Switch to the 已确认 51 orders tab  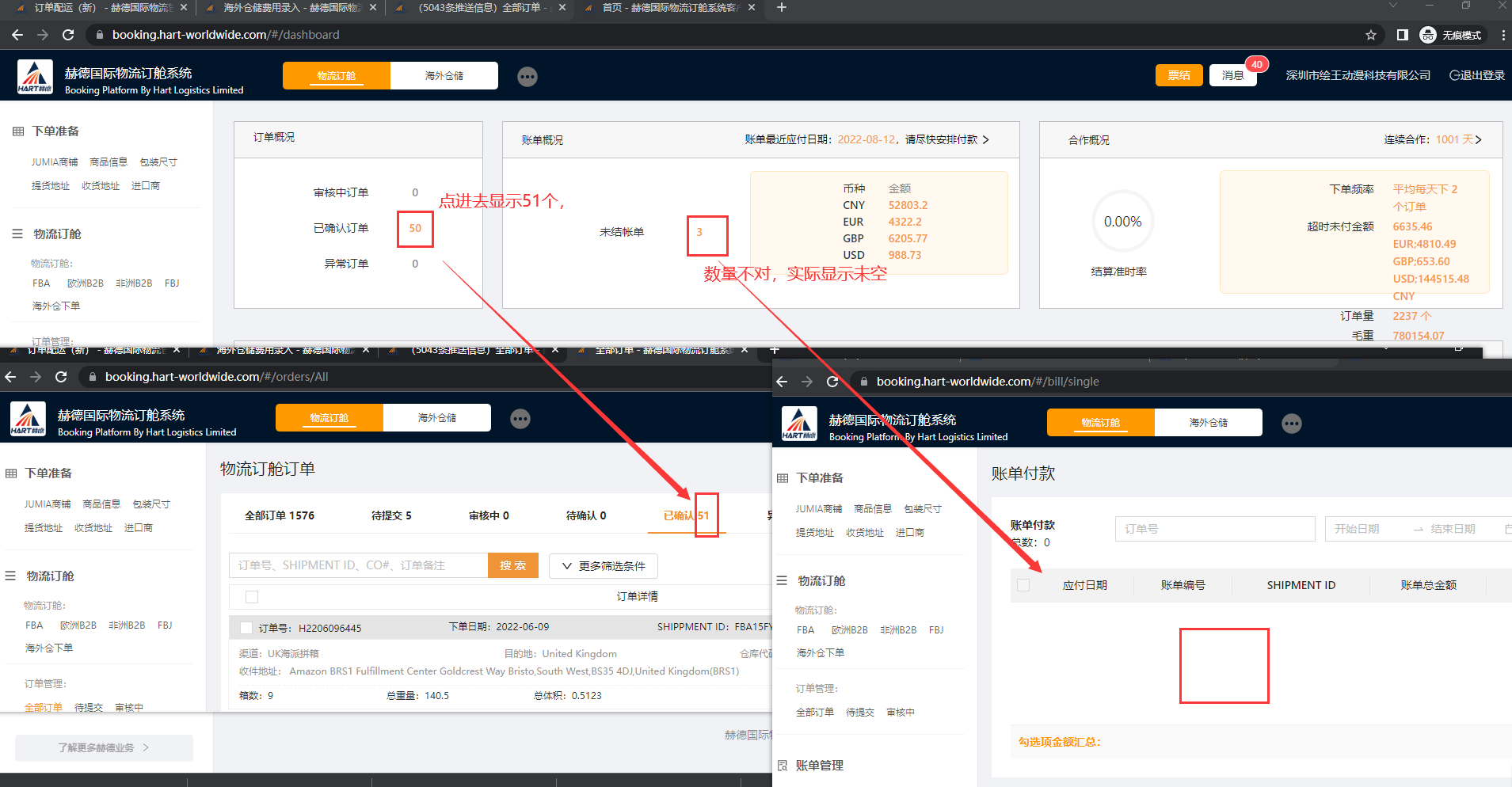(x=686, y=515)
